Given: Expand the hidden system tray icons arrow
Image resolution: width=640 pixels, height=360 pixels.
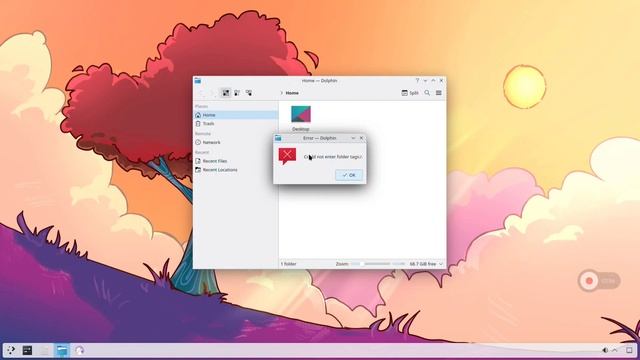Looking at the screenshot, I should click(615, 350).
